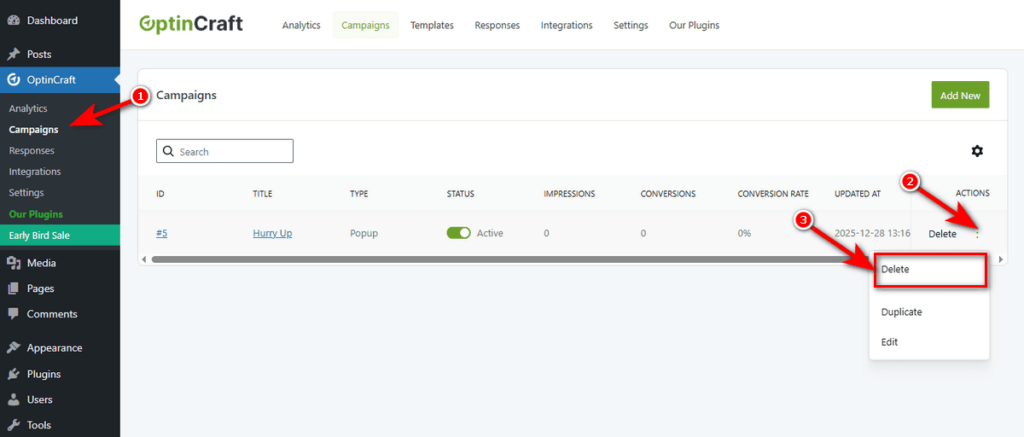The image size is (1024, 437).
Task: Click the table settings gear icon
Action: click(977, 151)
